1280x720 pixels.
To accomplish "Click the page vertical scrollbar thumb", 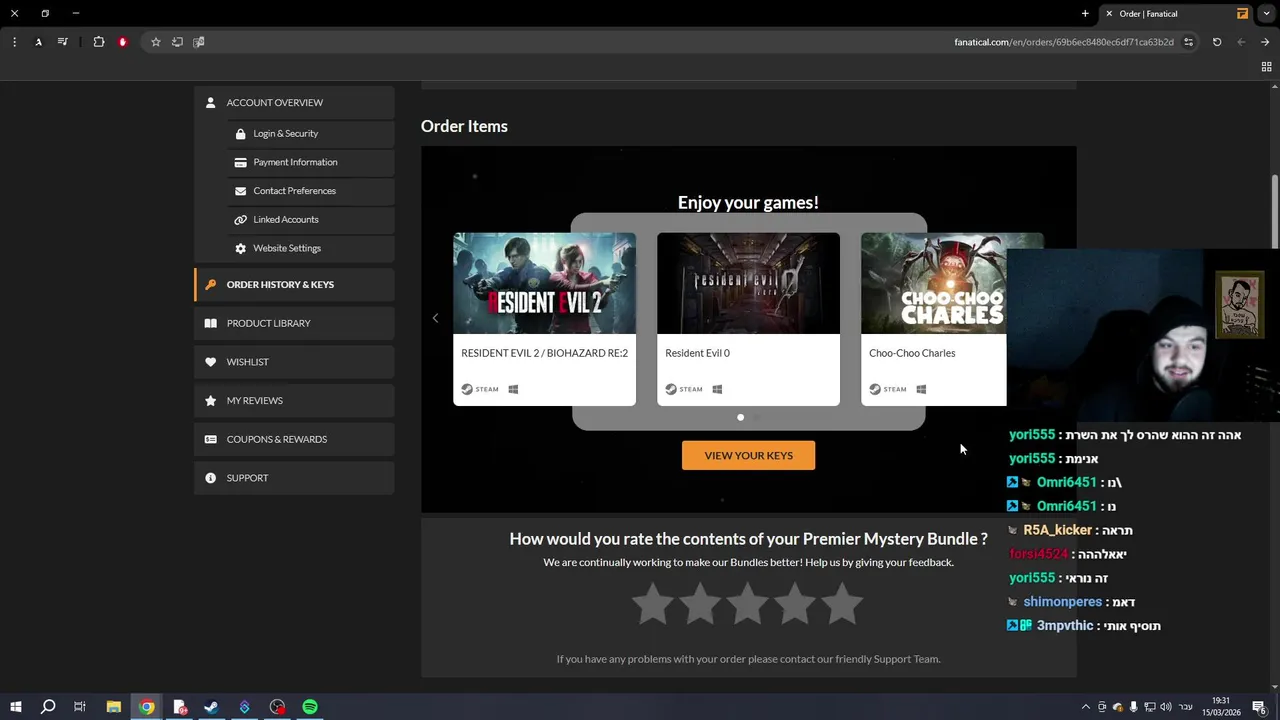I will (1275, 214).
